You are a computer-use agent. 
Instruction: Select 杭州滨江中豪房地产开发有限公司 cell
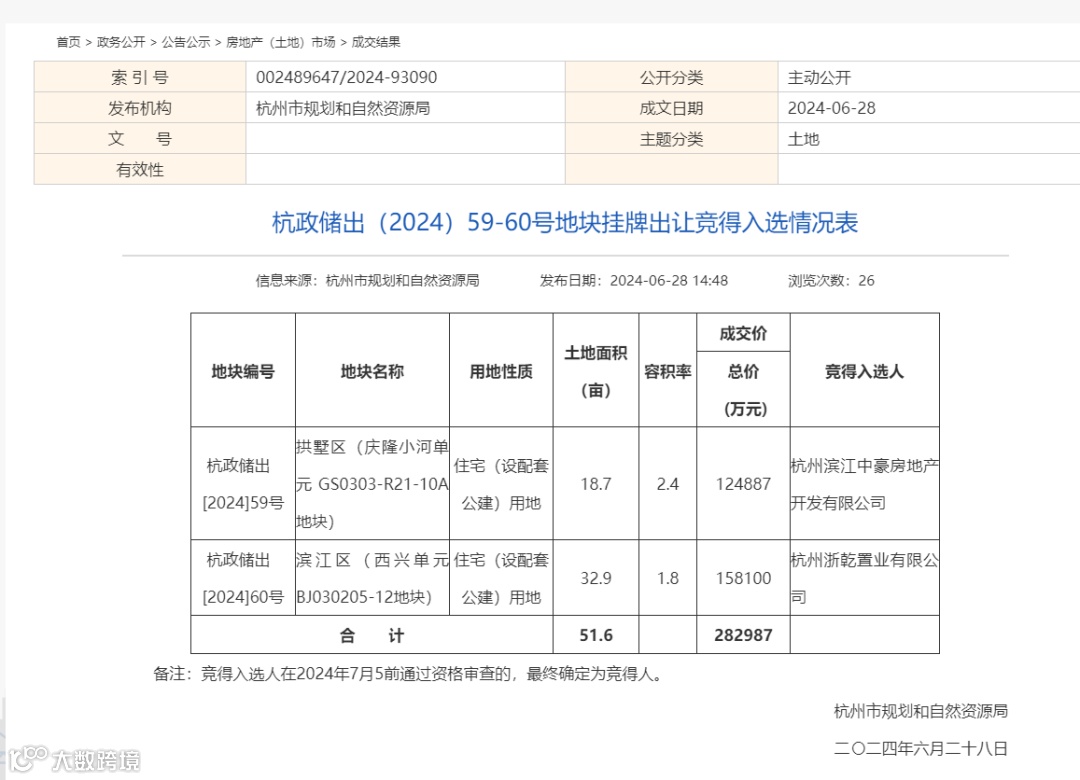coord(864,484)
